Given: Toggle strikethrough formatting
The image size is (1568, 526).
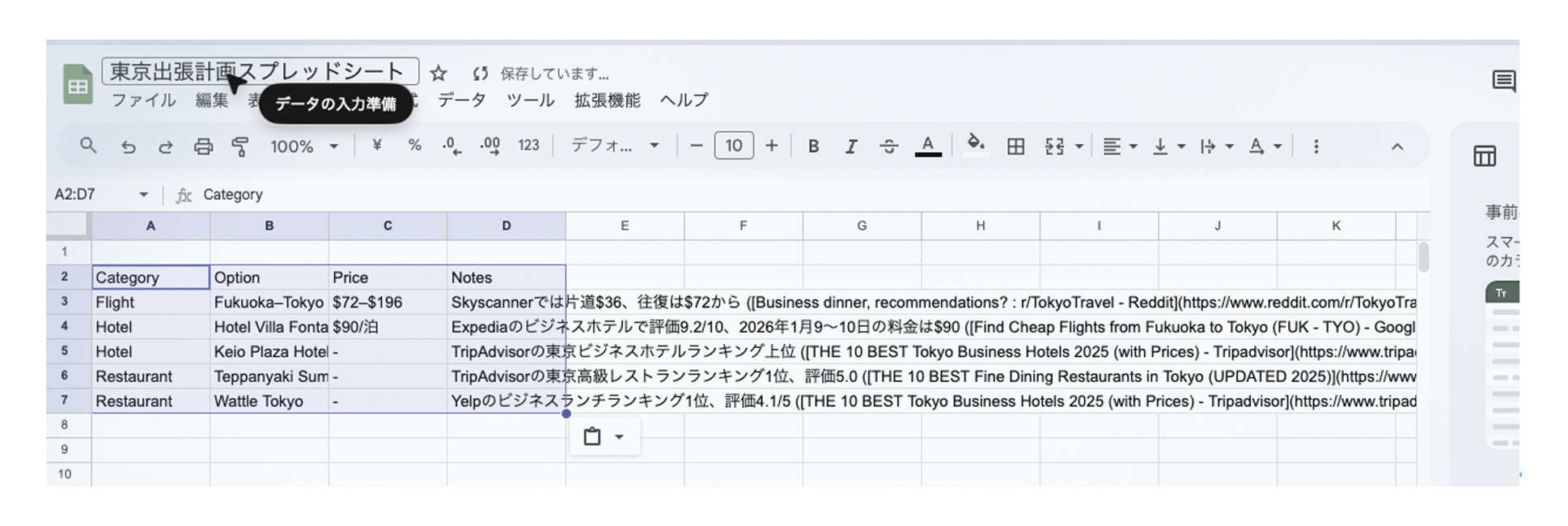Looking at the screenshot, I should (888, 146).
